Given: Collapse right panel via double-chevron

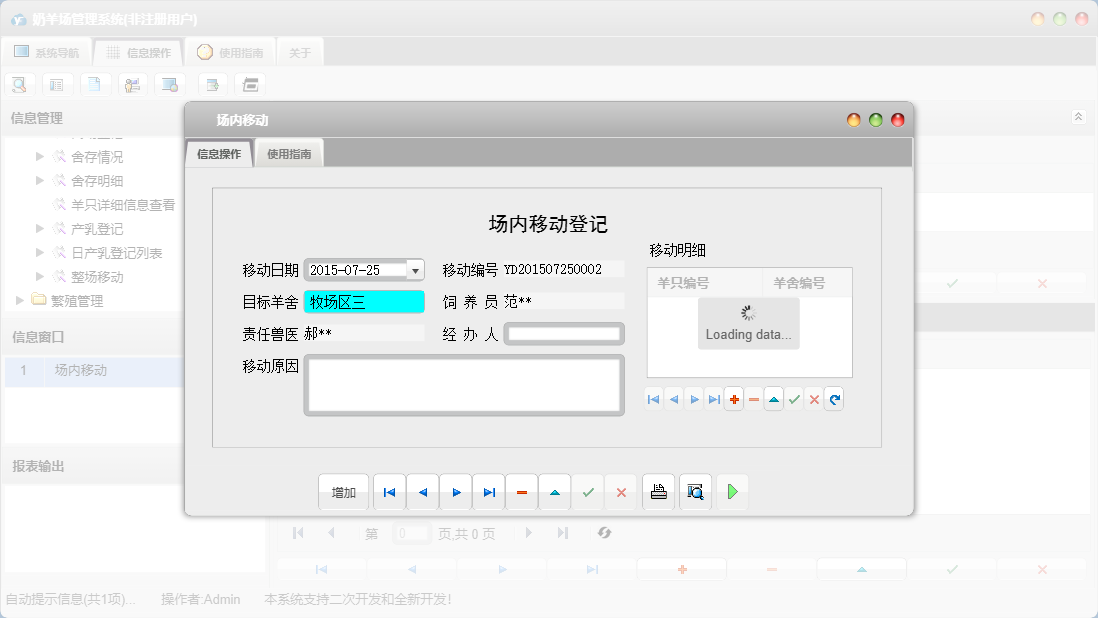Looking at the screenshot, I should [1078, 116].
